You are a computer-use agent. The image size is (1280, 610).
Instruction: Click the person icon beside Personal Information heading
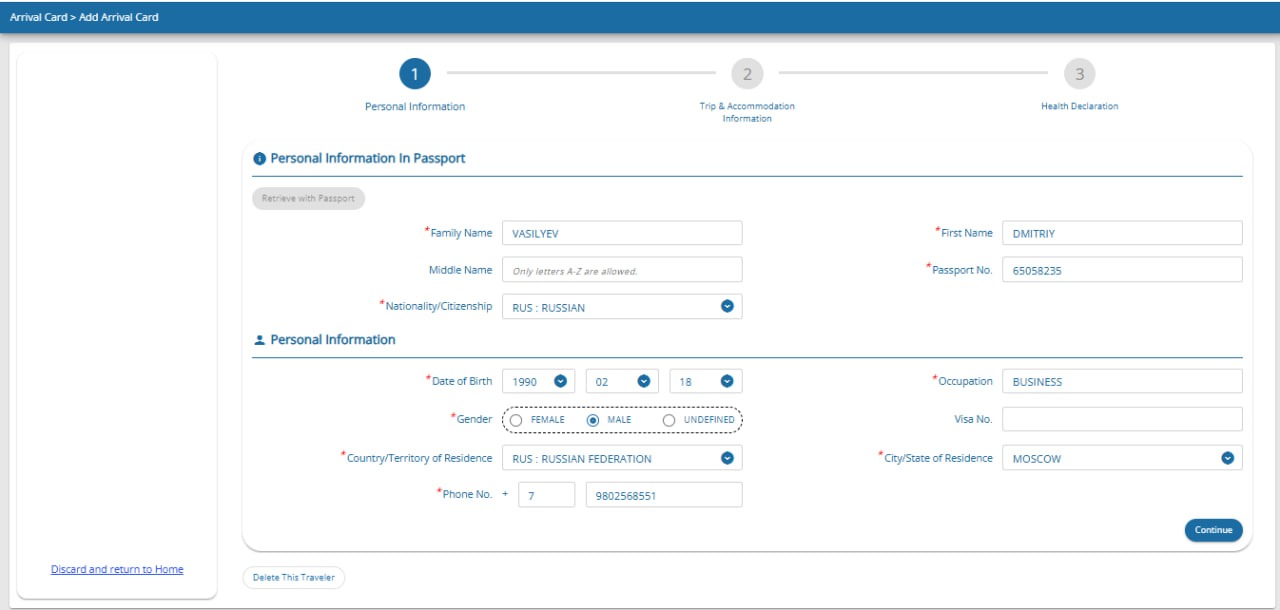260,340
